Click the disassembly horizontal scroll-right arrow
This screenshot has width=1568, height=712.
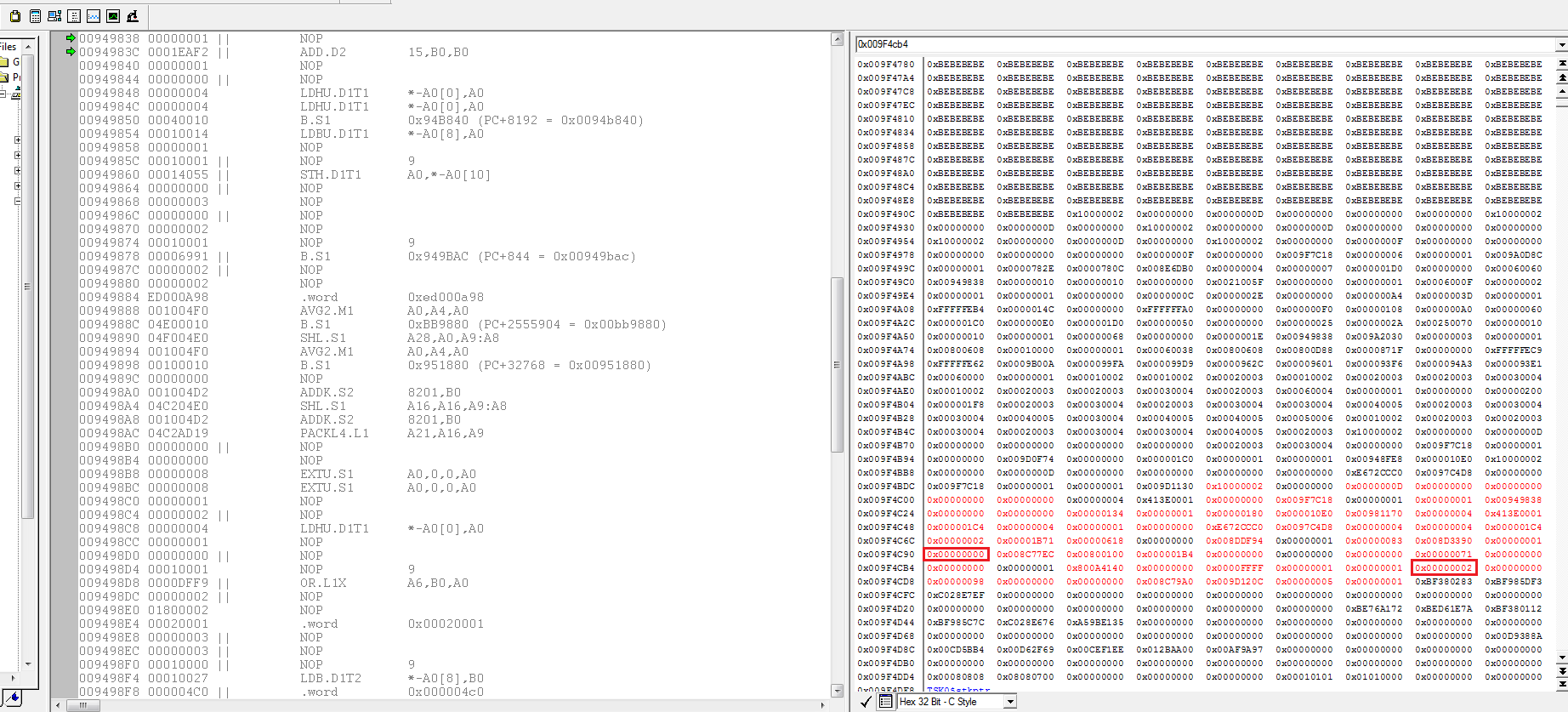[x=823, y=705]
